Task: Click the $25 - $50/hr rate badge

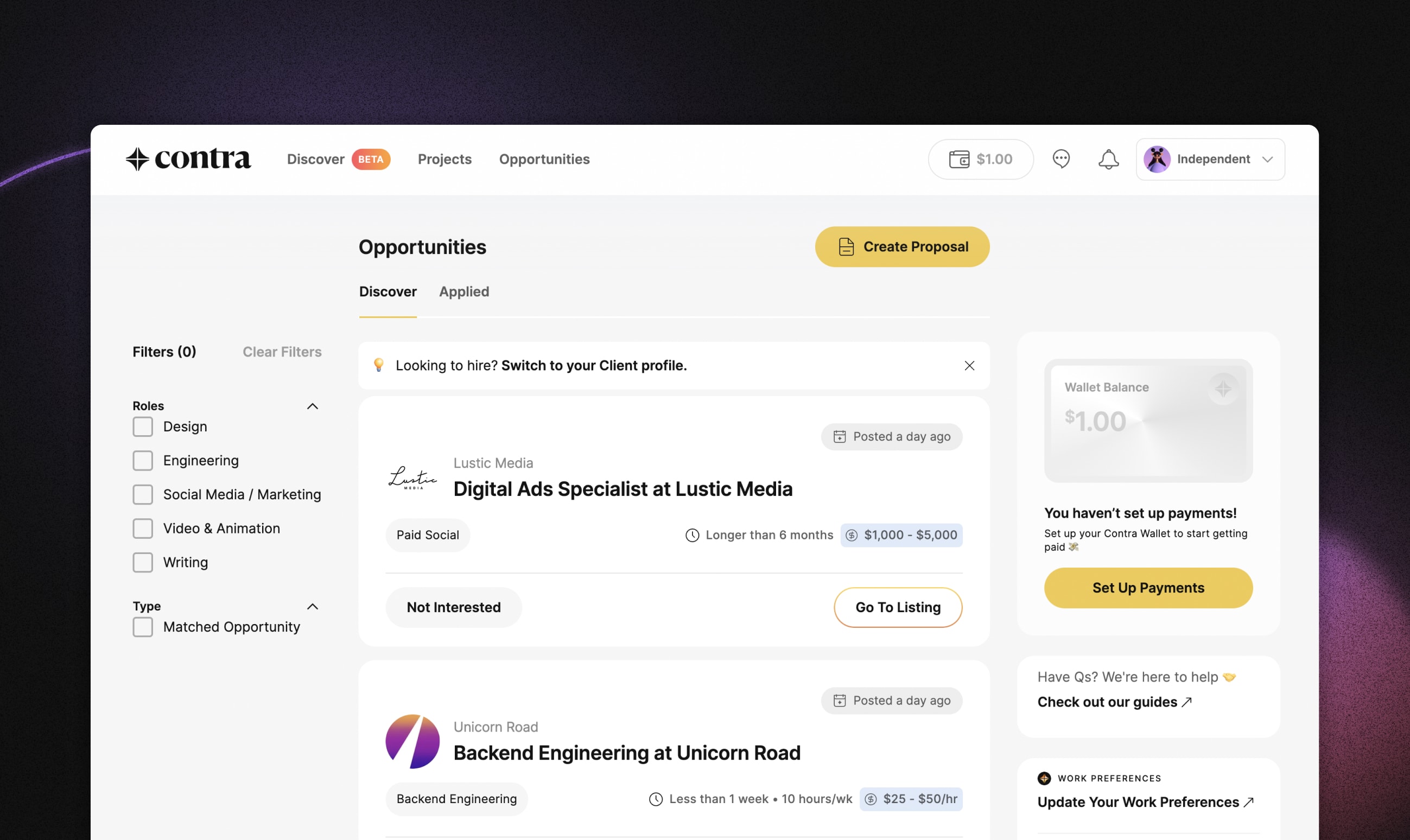Action: tap(911, 799)
